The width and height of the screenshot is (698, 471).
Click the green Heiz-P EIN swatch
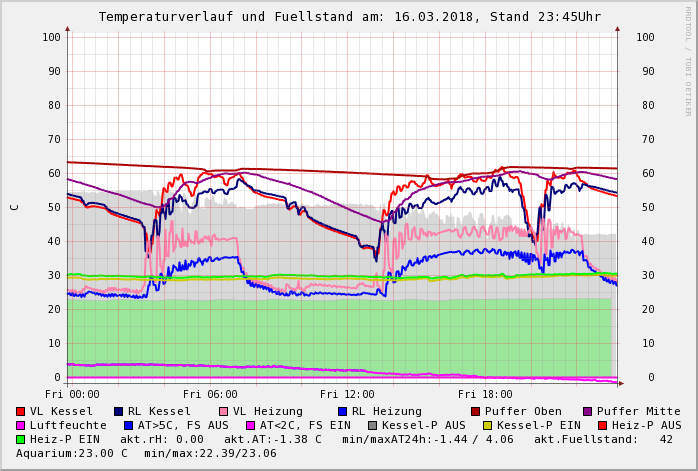(x=20, y=439)
